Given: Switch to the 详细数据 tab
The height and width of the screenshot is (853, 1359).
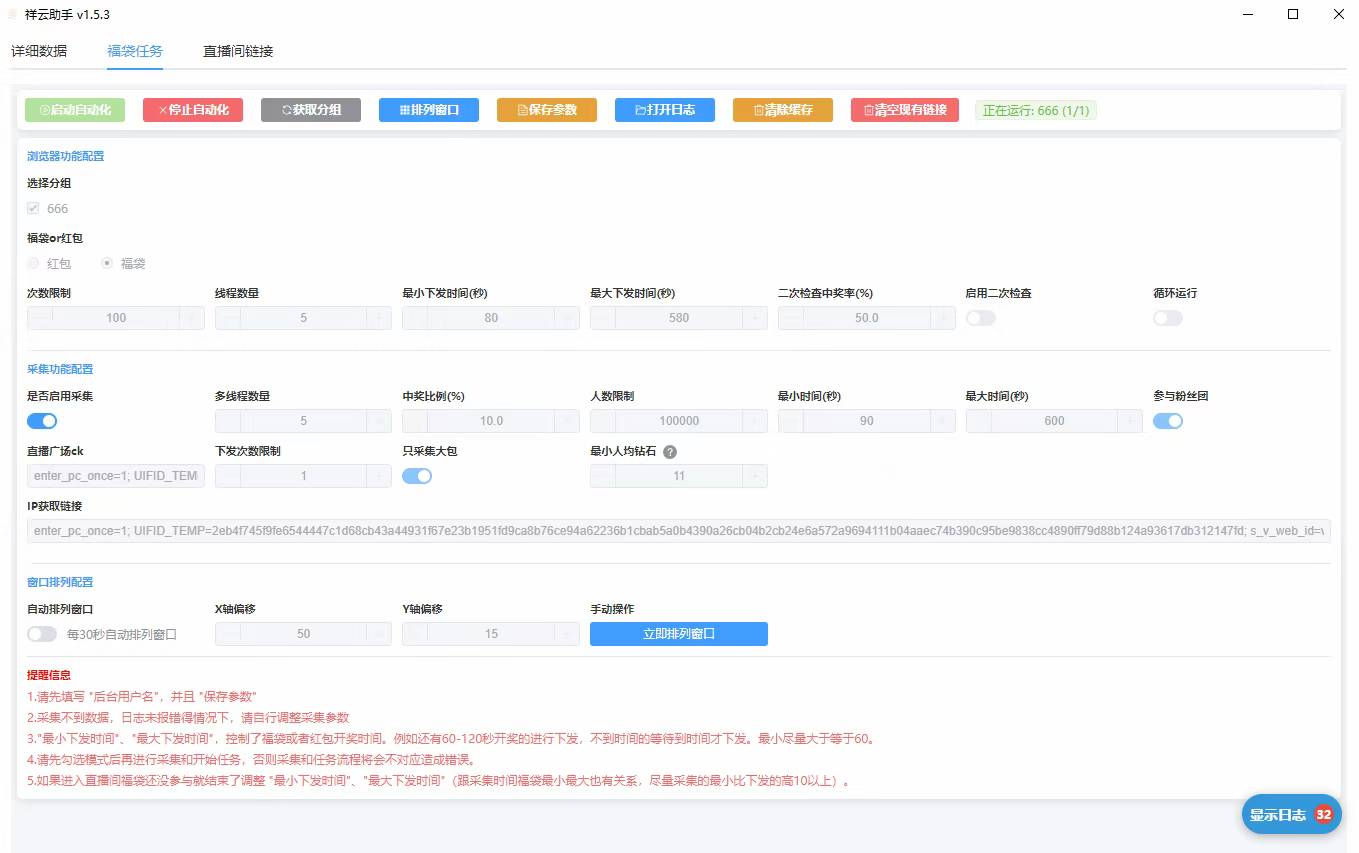Looking at the screenshot, I should [39, 51].
